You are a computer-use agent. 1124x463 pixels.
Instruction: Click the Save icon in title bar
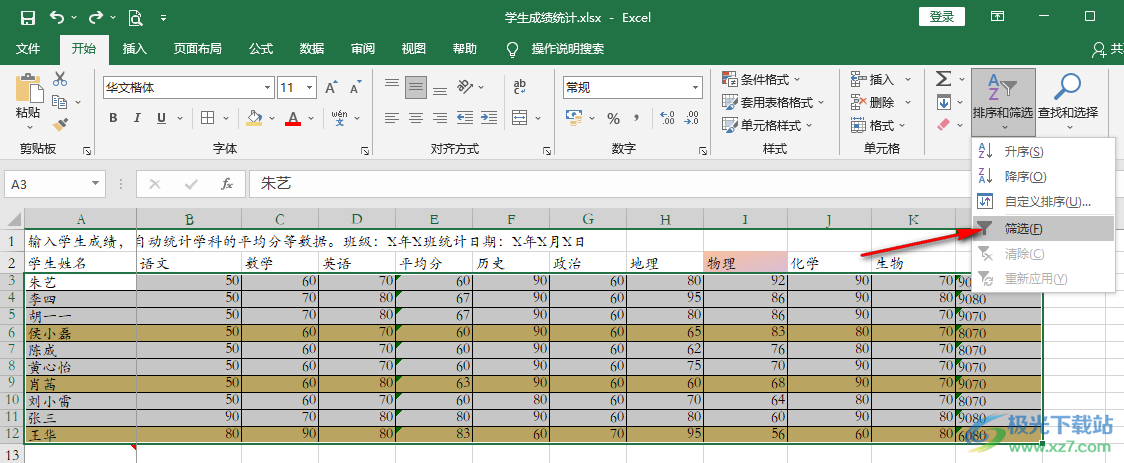(x=27, y=17)
